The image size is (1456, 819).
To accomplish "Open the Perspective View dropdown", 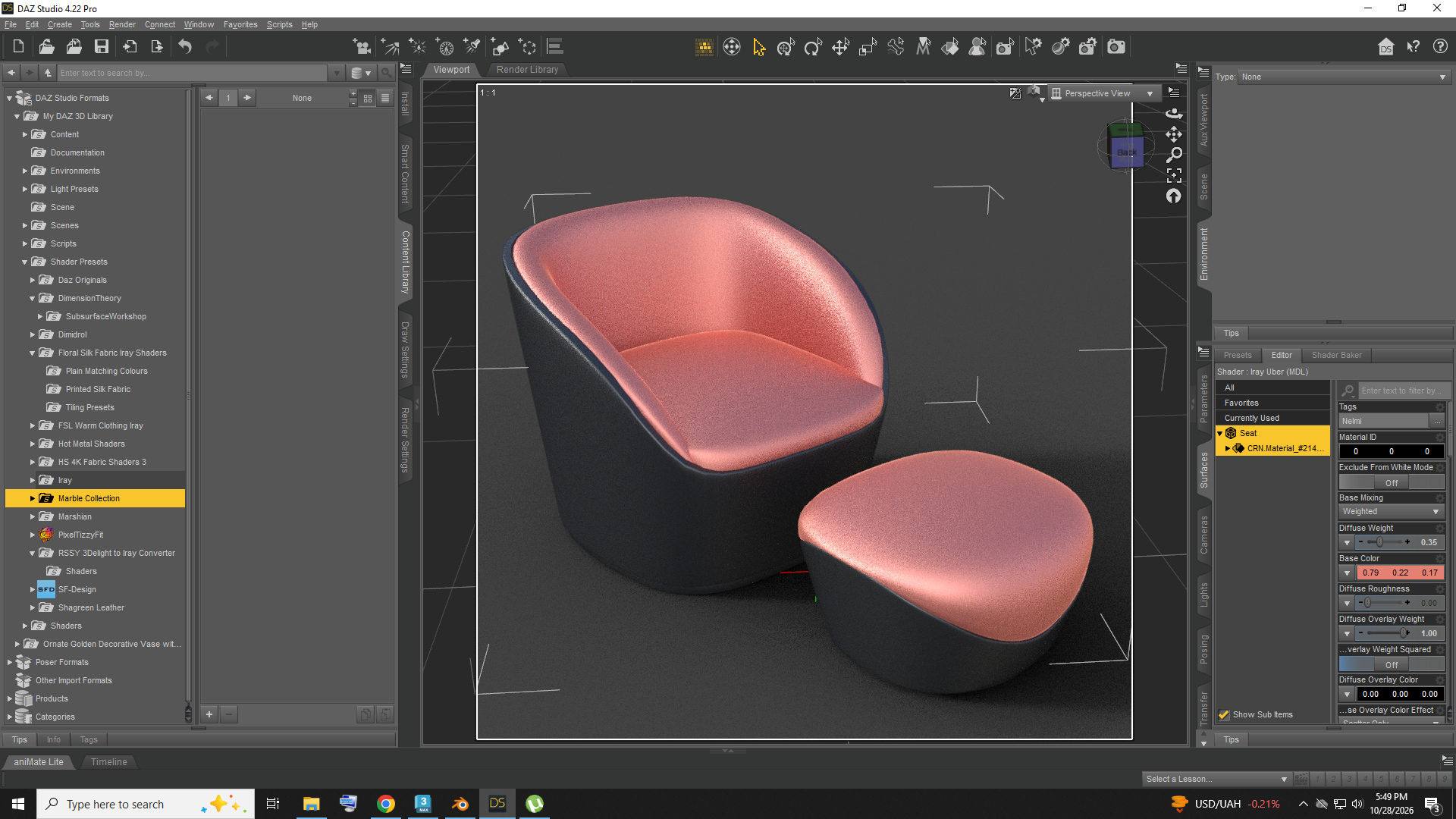I will click(x=1104, y=93).
